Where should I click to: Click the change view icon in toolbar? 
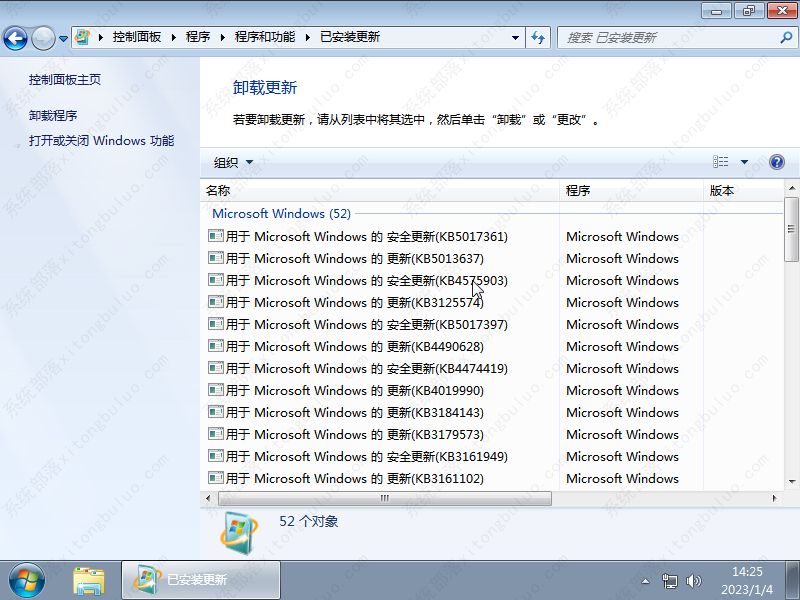(x=721, y=162)
